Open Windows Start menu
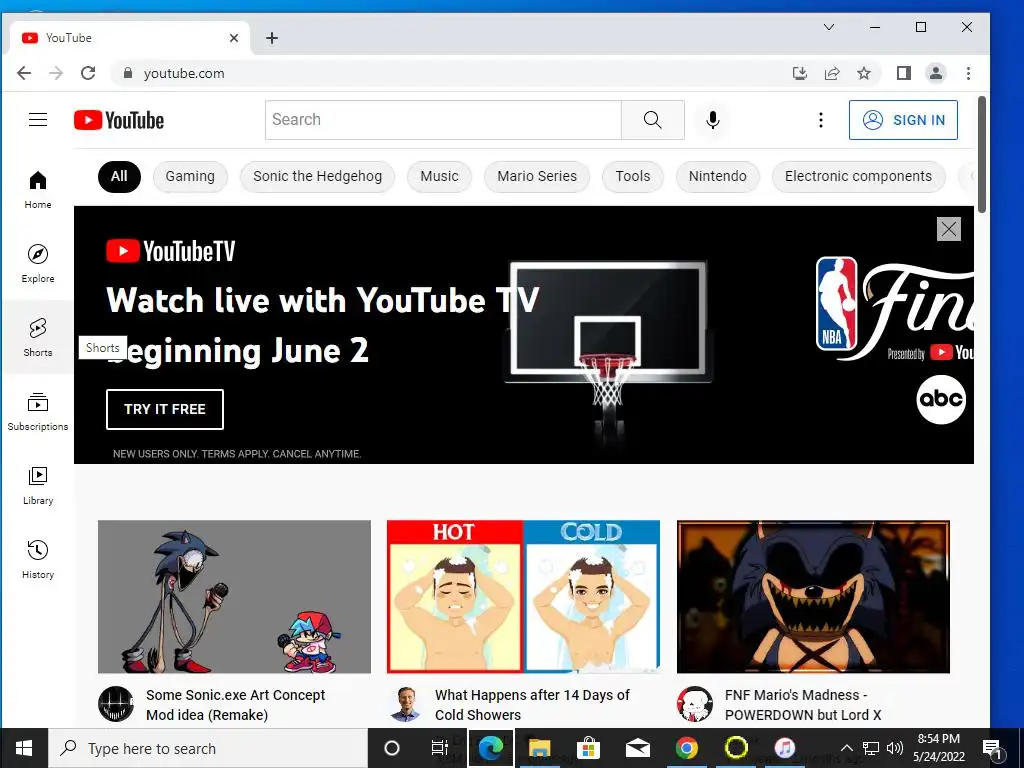 (24, 748)
